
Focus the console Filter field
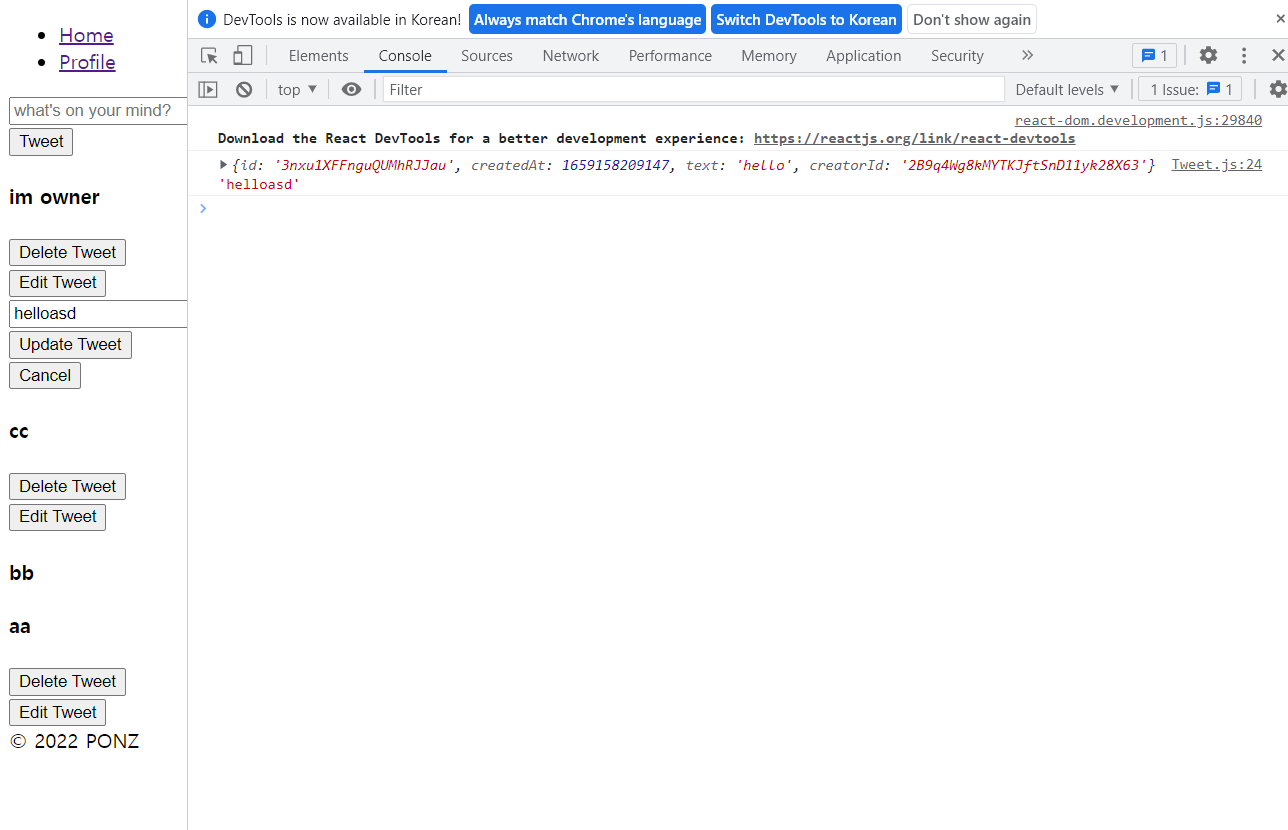(694, 89)
